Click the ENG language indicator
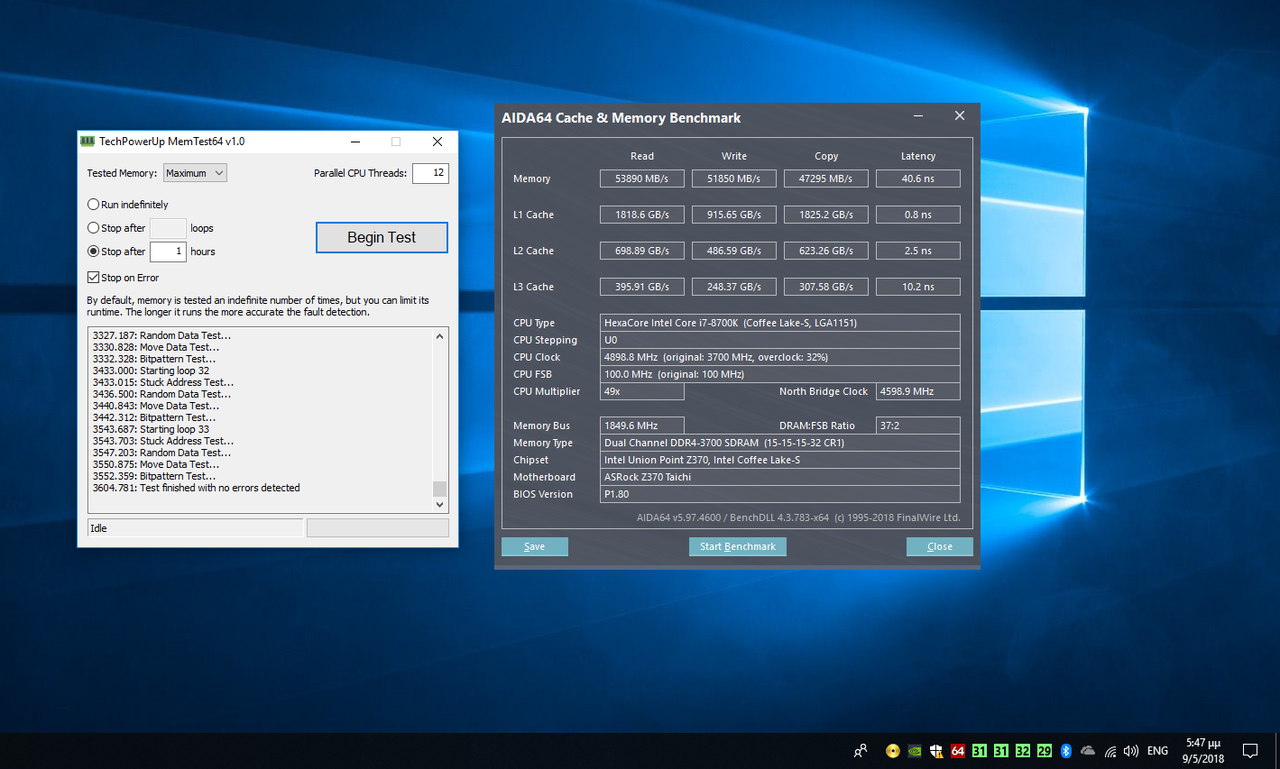 [1157, 751]
